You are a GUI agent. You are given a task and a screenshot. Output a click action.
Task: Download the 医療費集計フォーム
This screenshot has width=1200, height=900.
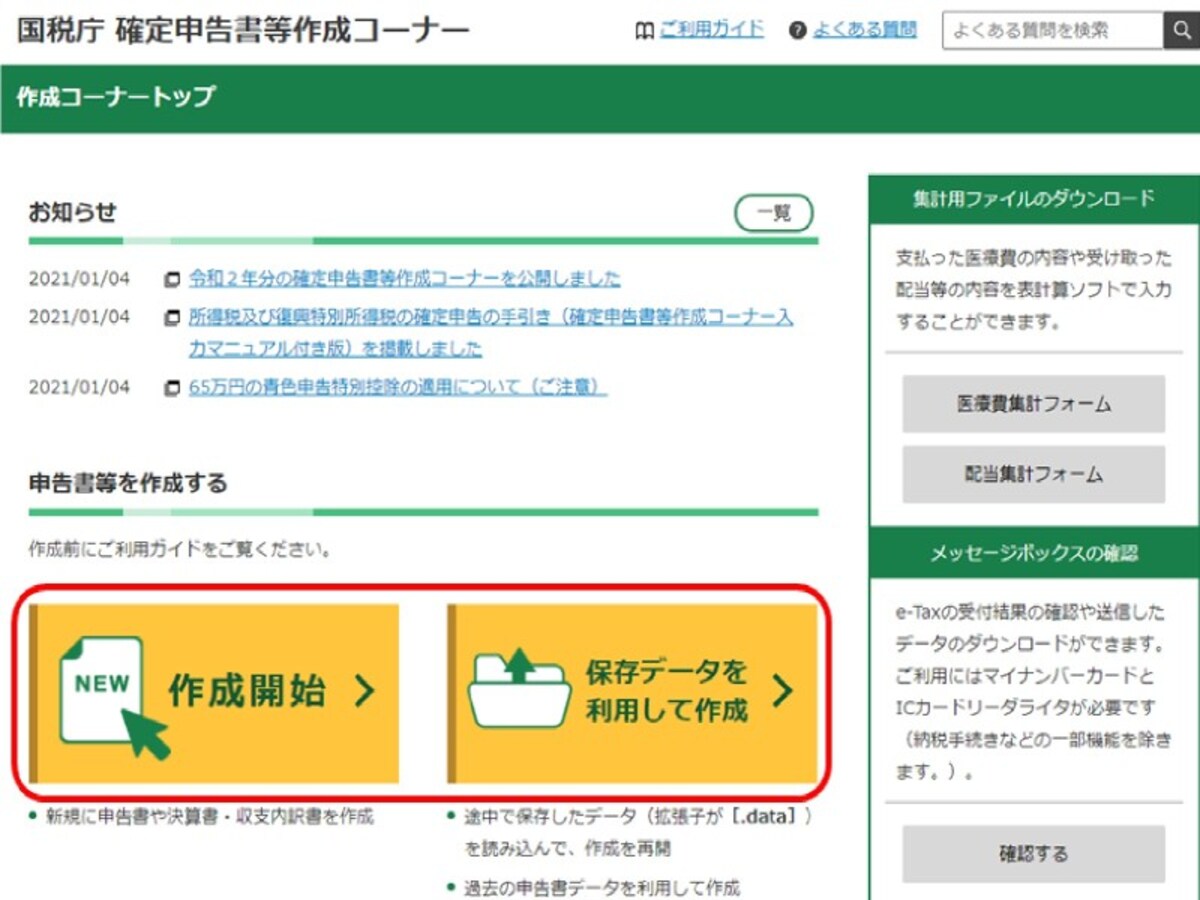click(1034, 404)
